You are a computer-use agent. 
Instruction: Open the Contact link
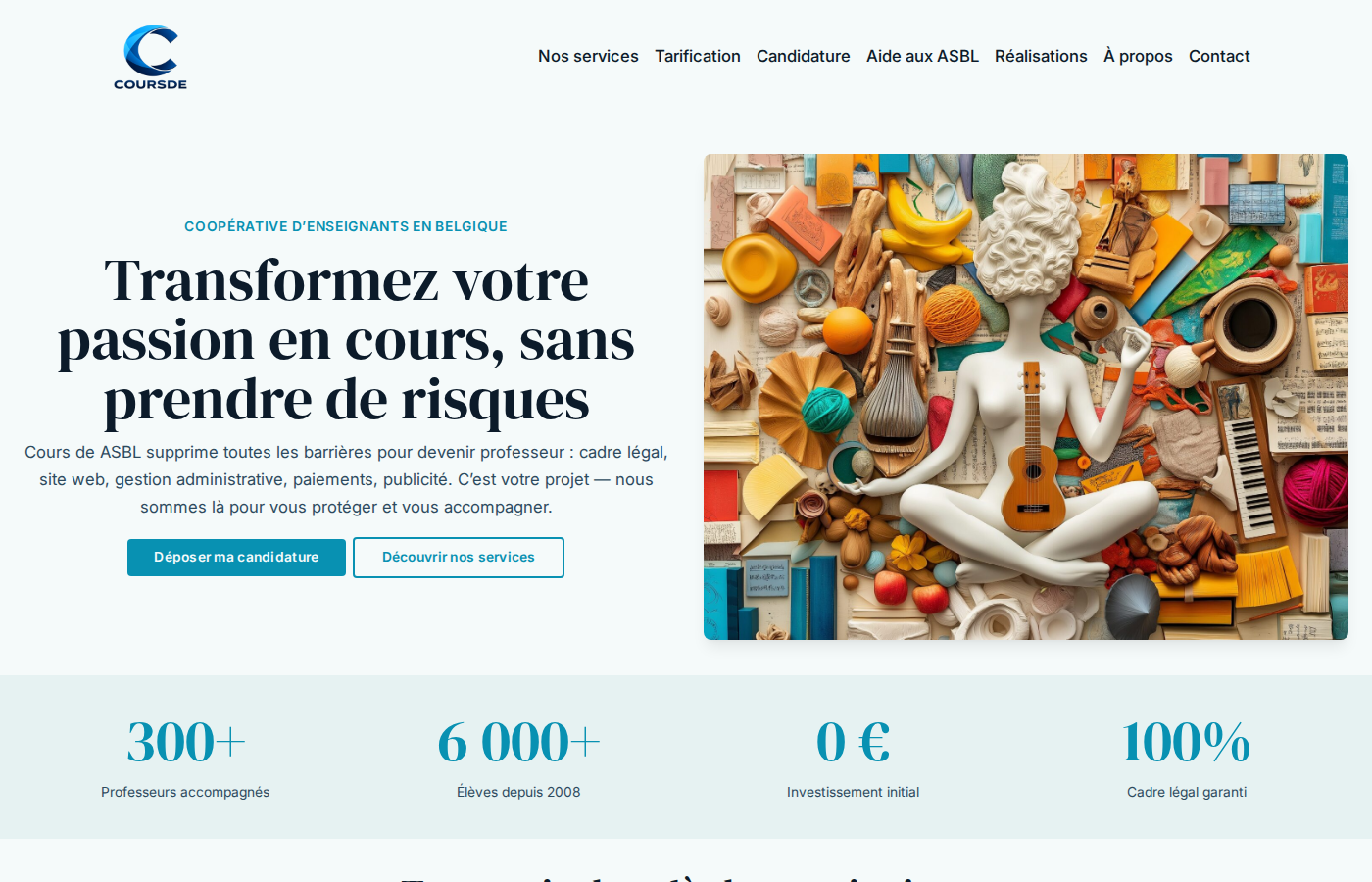(x=1219, y=56)
